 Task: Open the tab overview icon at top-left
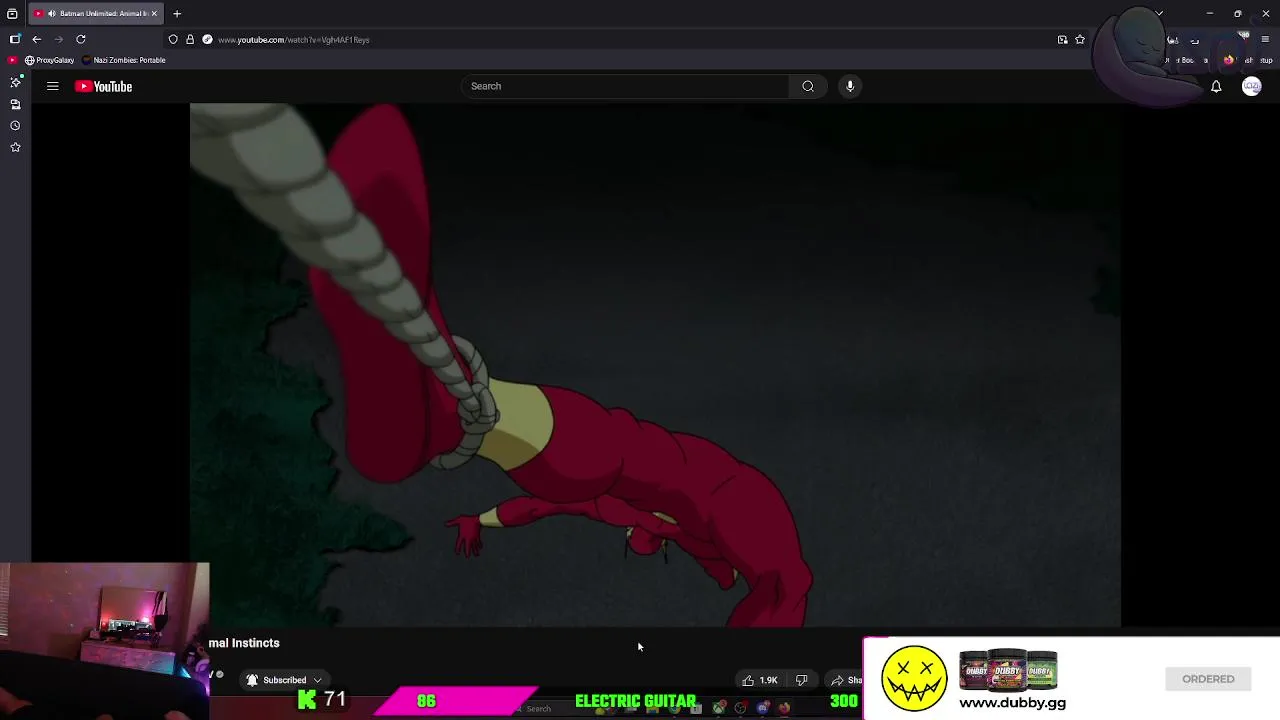[12, 13]
